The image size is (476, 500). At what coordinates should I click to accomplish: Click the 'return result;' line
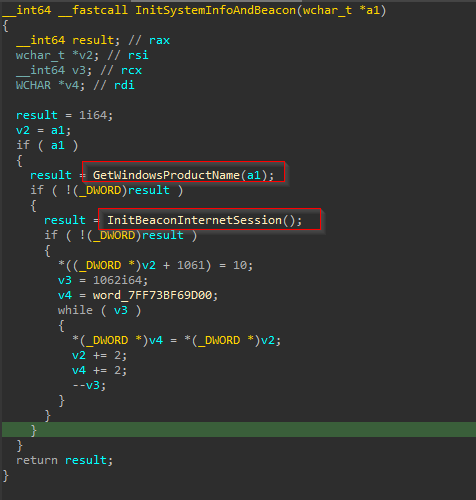coord(65,460)
